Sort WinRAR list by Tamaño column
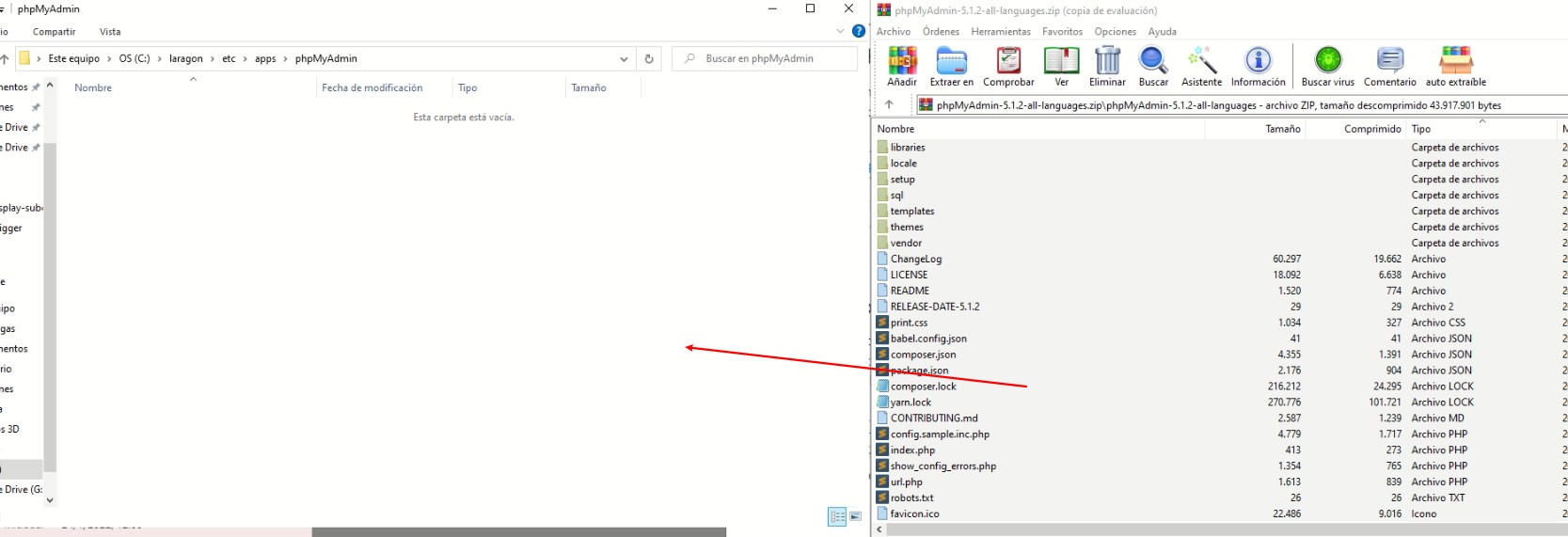 pos(1283,129)
